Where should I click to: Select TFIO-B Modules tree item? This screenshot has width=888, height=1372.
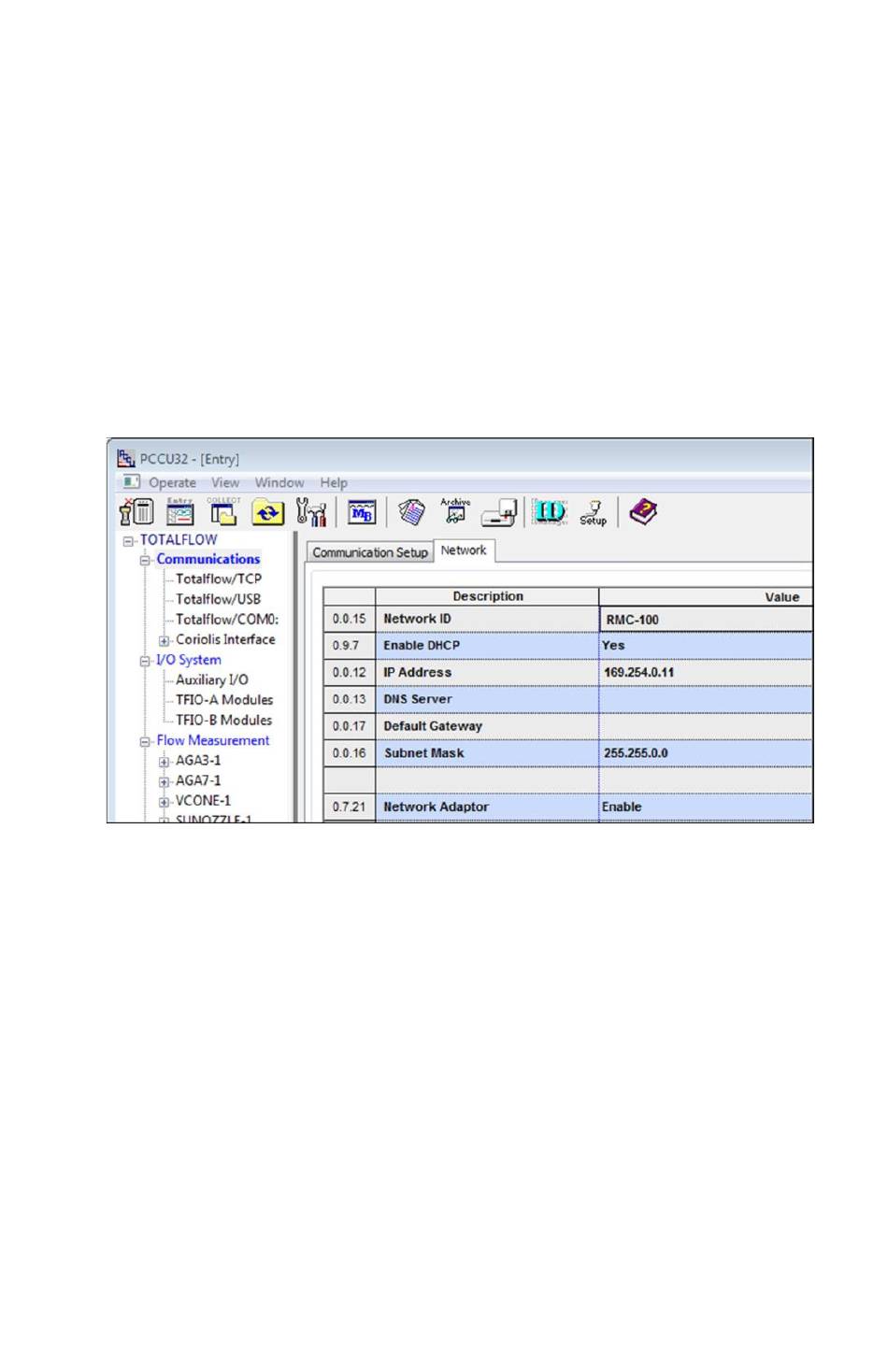point(224,721)
